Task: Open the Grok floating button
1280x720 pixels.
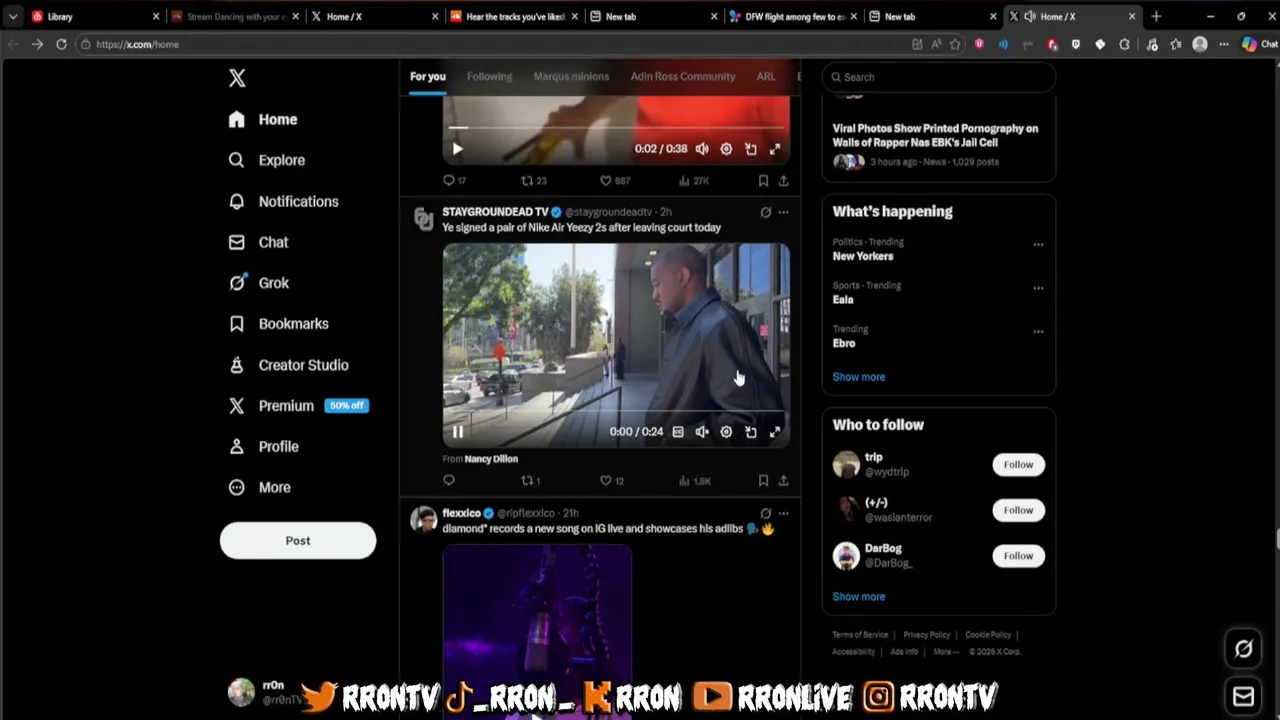Action: (x=1243, y=649)
